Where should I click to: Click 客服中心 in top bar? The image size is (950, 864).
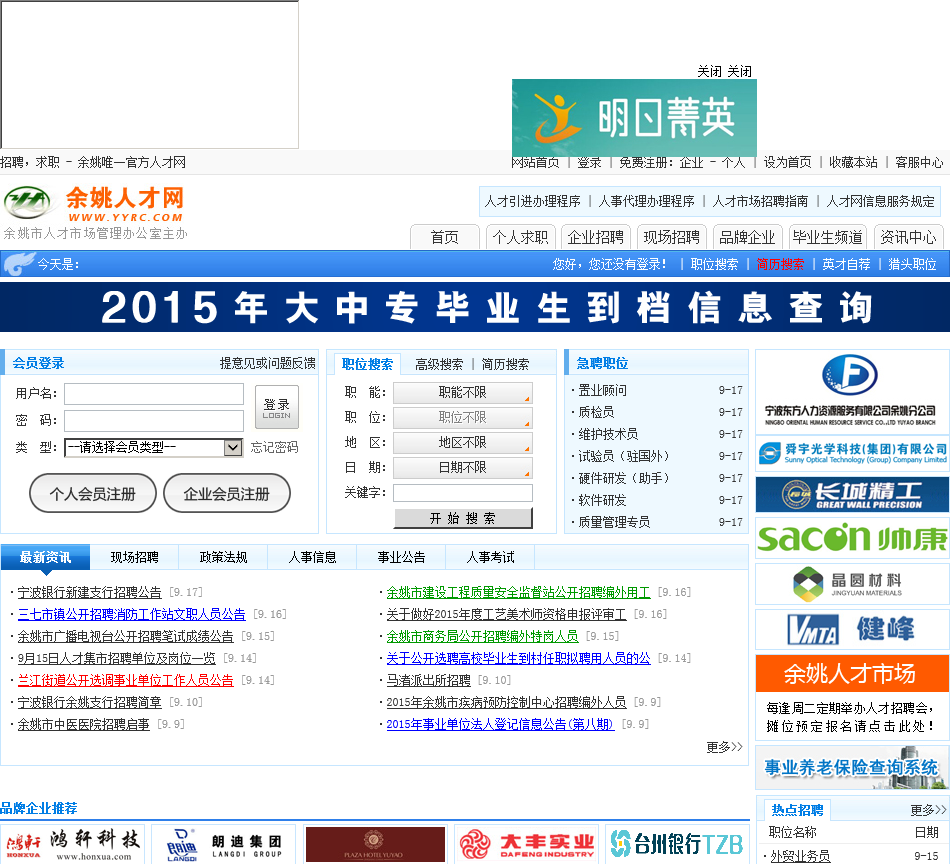tap(919, 162)
